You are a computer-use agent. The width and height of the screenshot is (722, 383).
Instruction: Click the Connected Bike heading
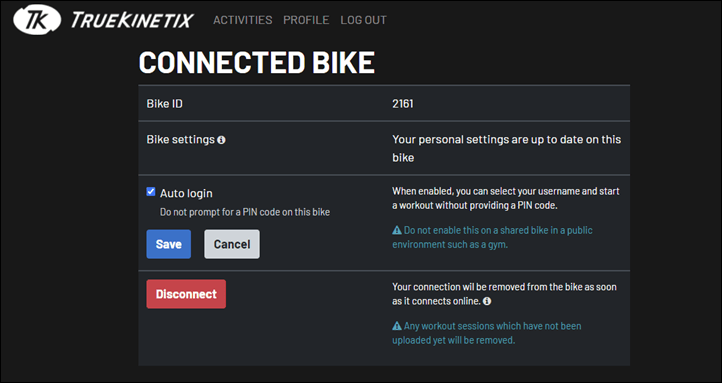(x=256, y=62)
